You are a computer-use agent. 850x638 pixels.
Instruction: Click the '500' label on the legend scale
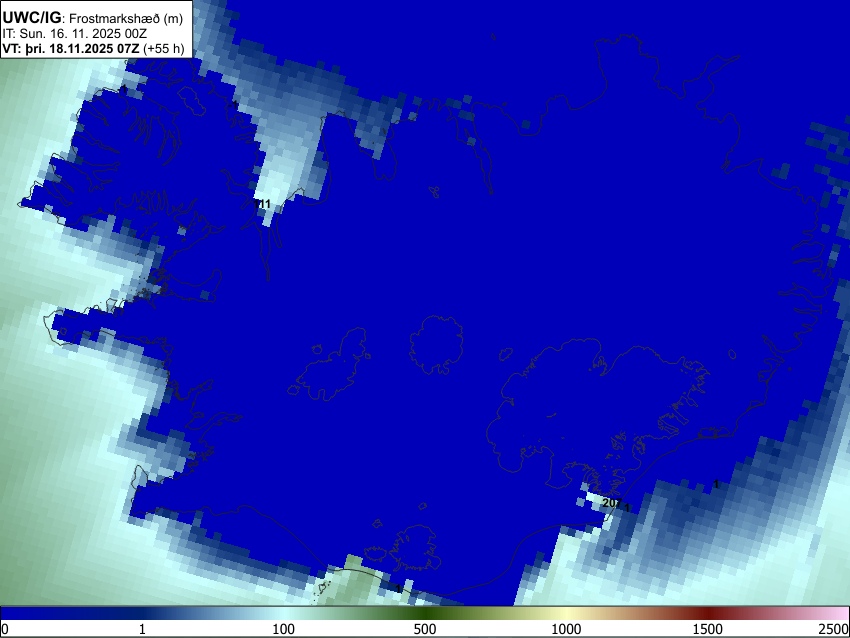424,629
